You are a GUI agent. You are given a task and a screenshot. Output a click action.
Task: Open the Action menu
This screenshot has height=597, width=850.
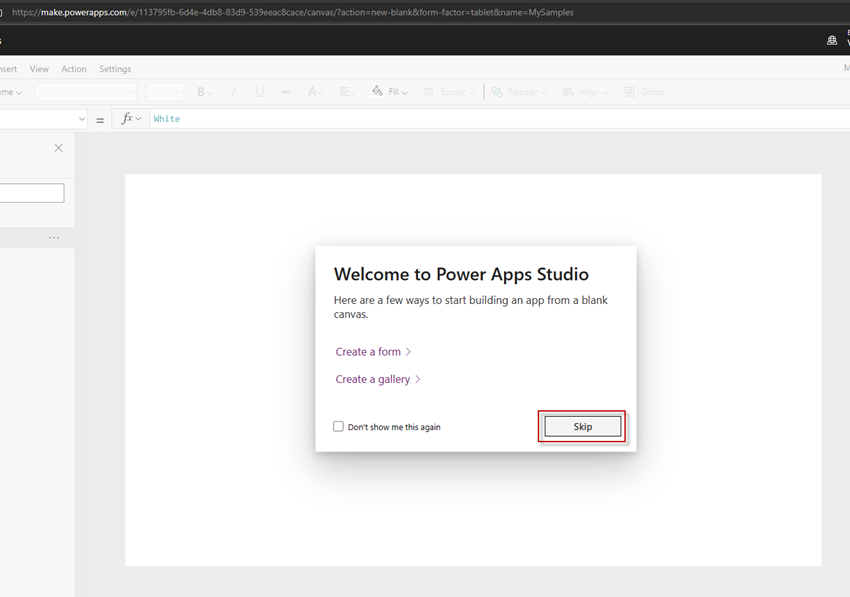[x=73, y=68]
